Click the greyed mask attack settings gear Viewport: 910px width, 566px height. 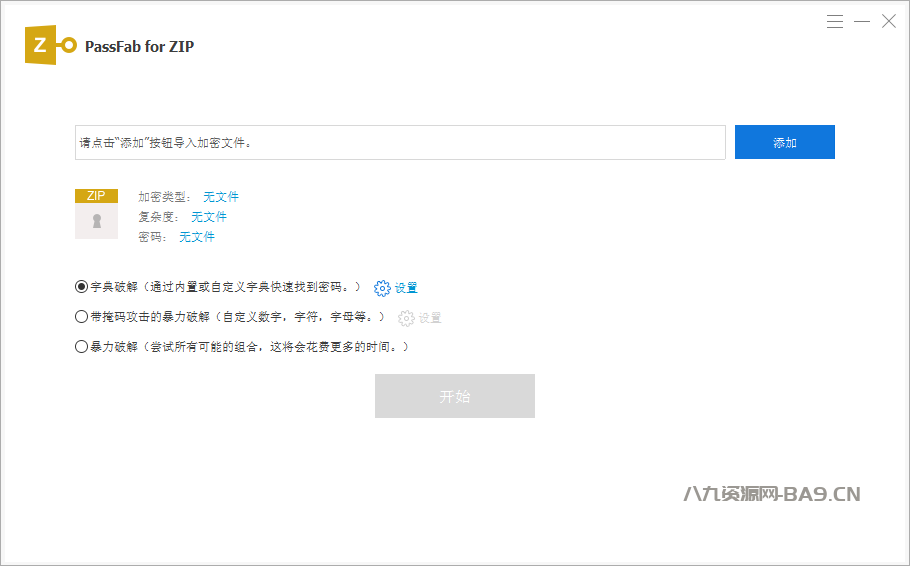tap(406, 318)
